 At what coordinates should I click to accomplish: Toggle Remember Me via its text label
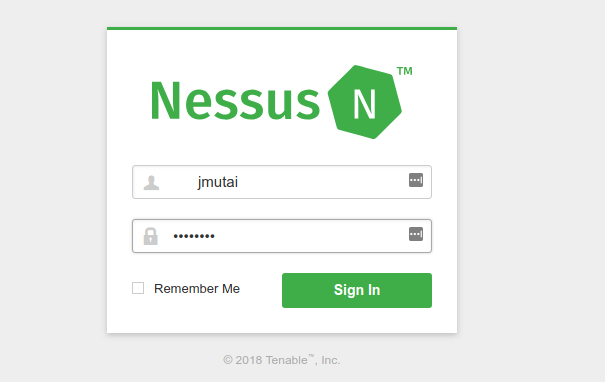(197, 289)
